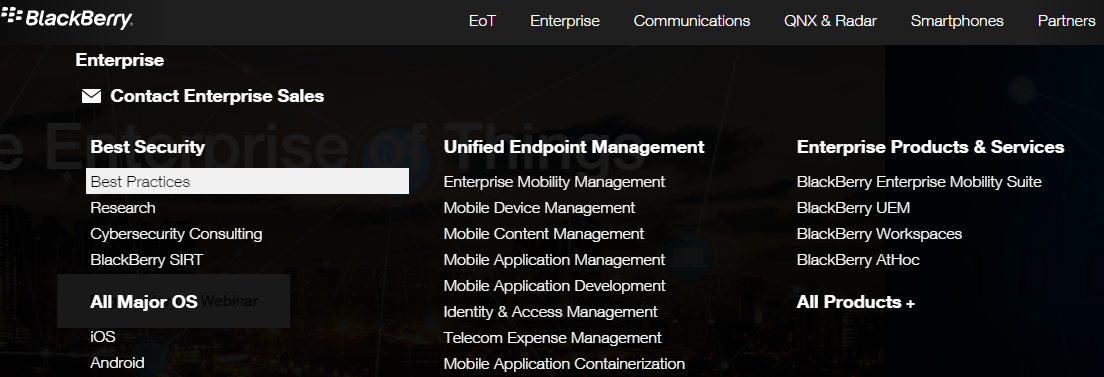Viewport: 1104px width, 377px height.
Task: Click the BlackBerry logo
Action: coord(66,19)
